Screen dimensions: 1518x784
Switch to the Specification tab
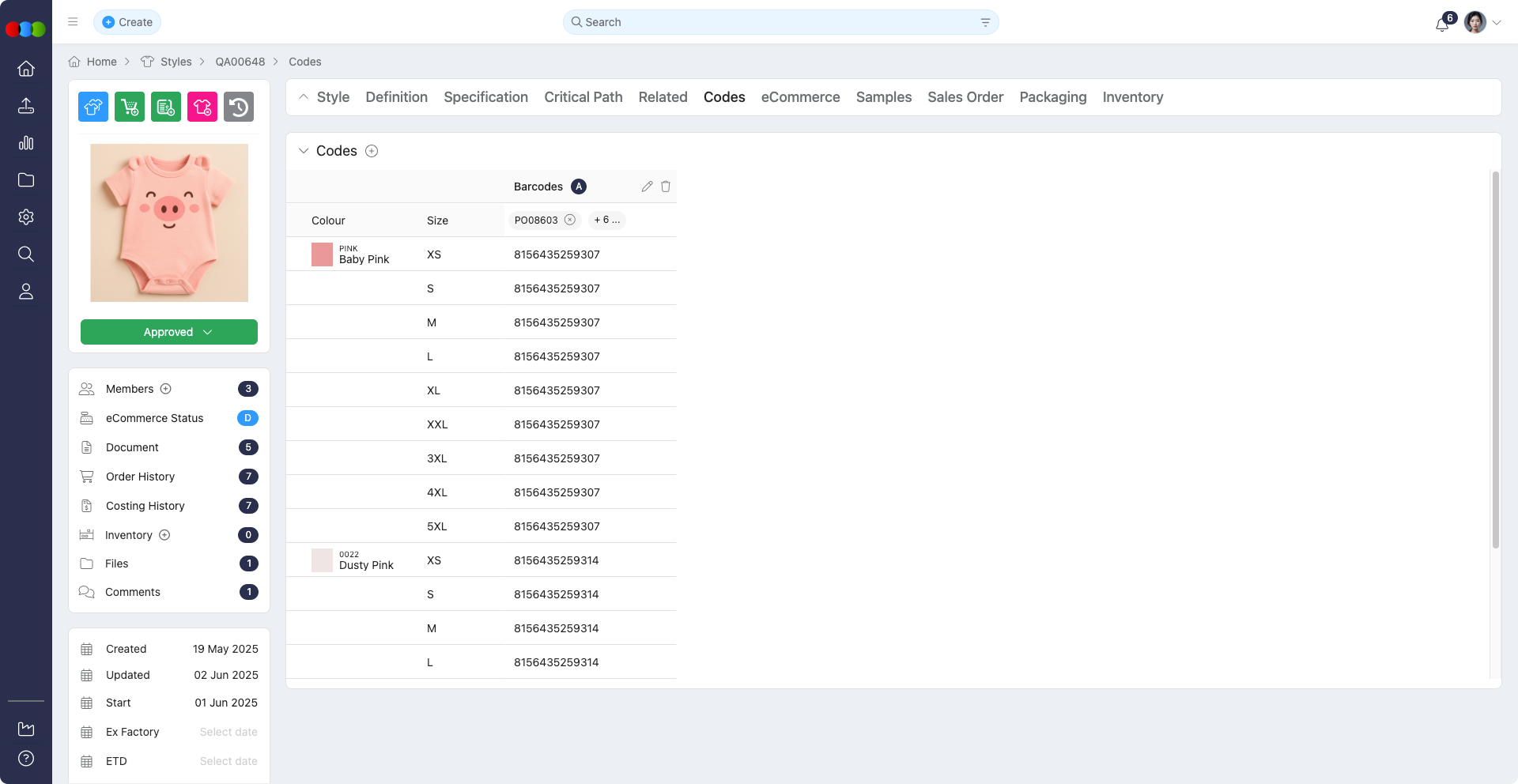coord(485,97)
